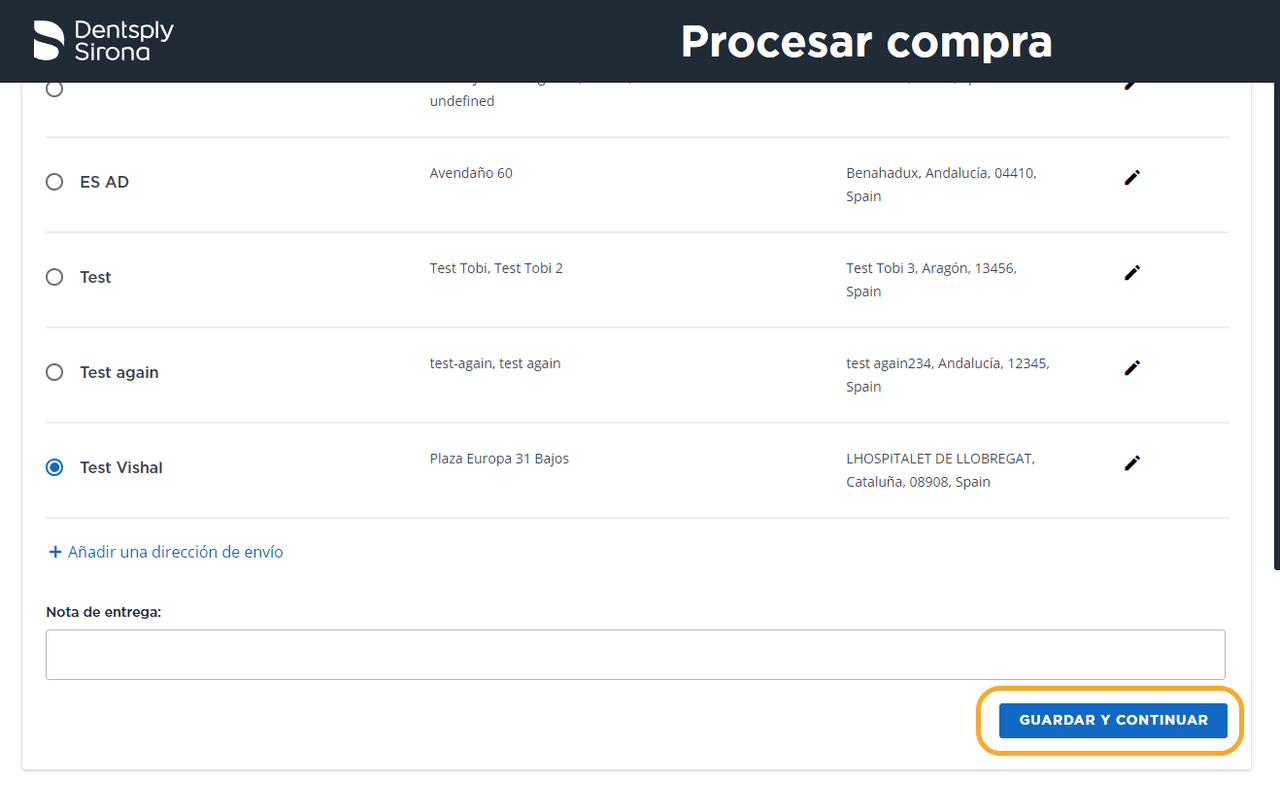Click the plus icon to add shipping address
The height and width of the screenshot is (787, 1280).
pos(55,552)
